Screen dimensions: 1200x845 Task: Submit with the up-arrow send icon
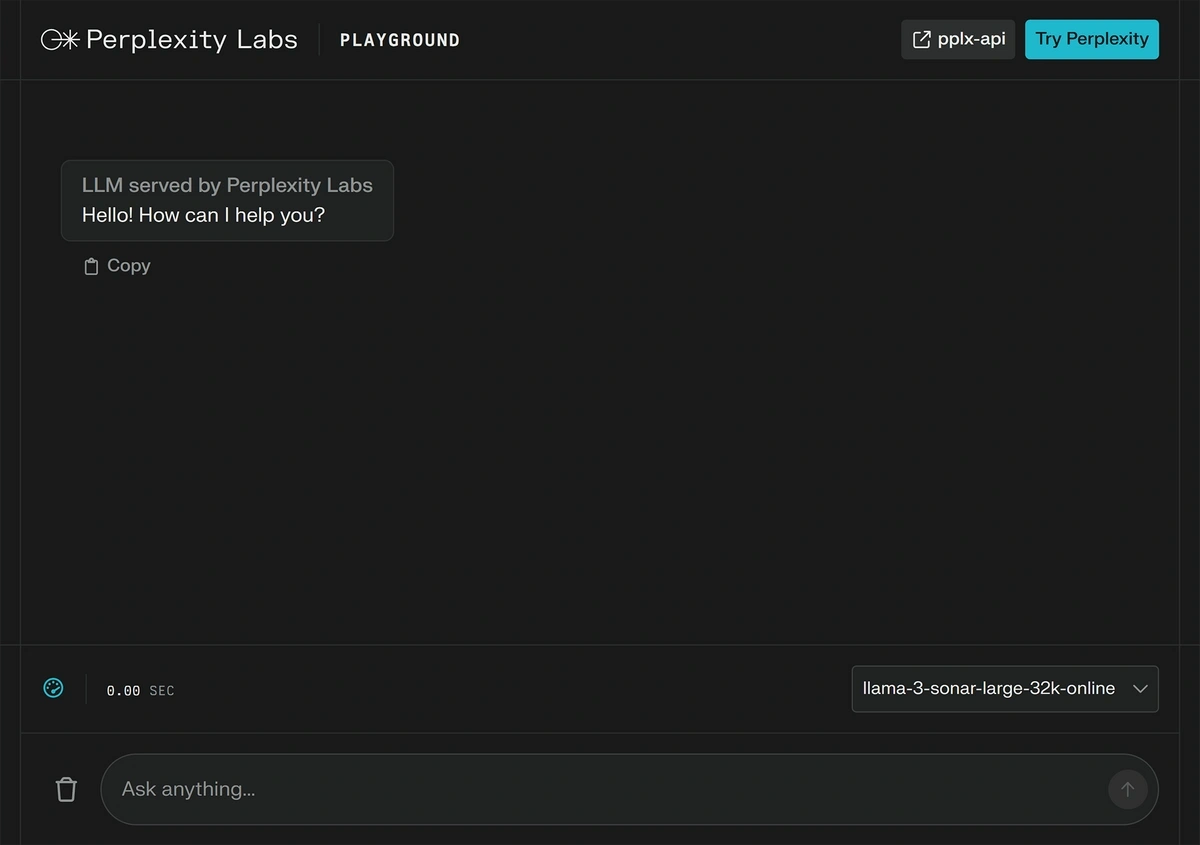[1127, 789]
